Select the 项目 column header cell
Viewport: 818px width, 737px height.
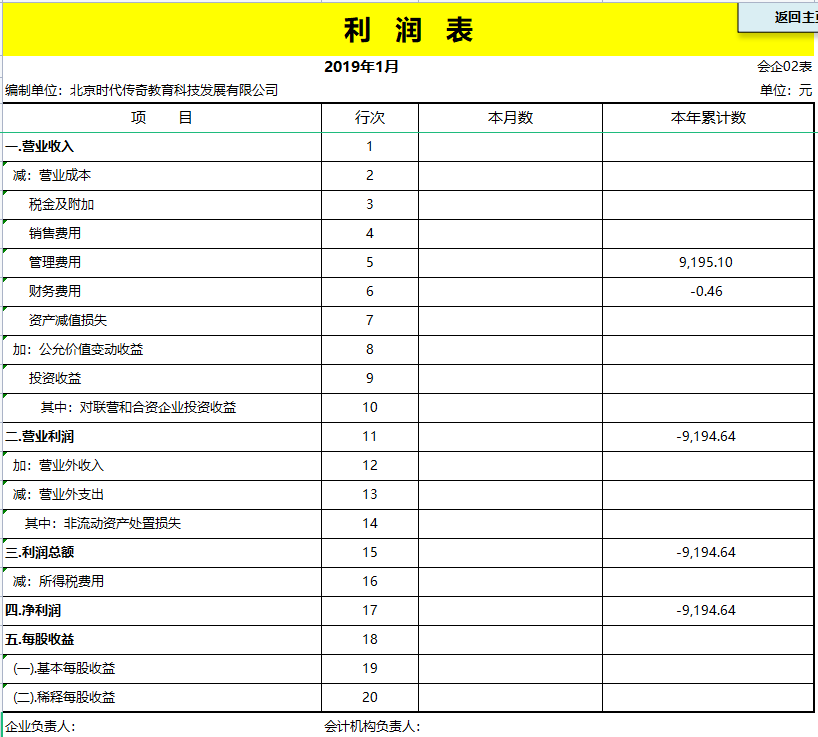tap(160, 117)
